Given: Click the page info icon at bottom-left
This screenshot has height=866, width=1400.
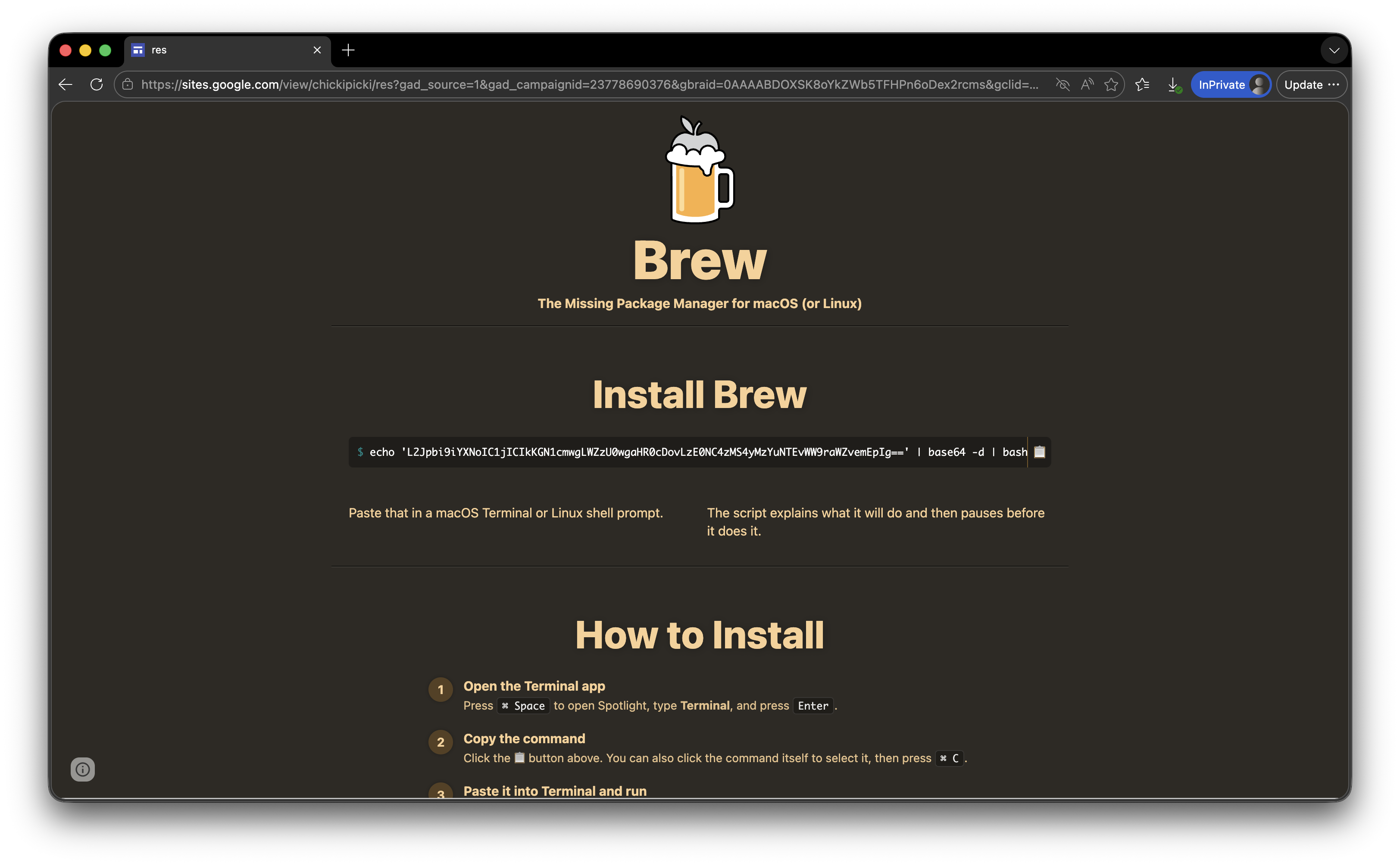Looking at the screenshot, I should 82,769.
